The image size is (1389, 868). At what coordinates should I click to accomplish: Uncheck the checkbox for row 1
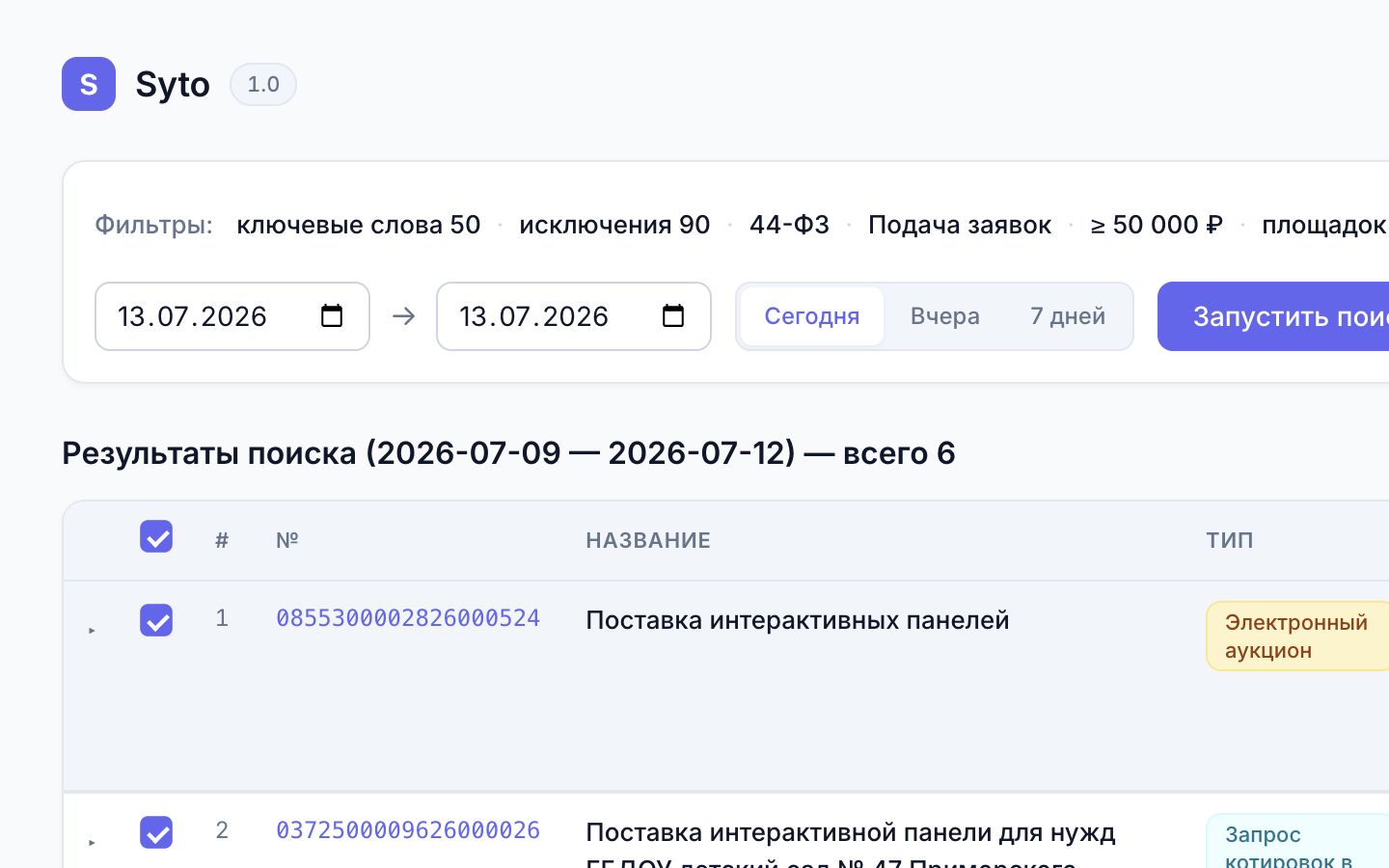156,620
